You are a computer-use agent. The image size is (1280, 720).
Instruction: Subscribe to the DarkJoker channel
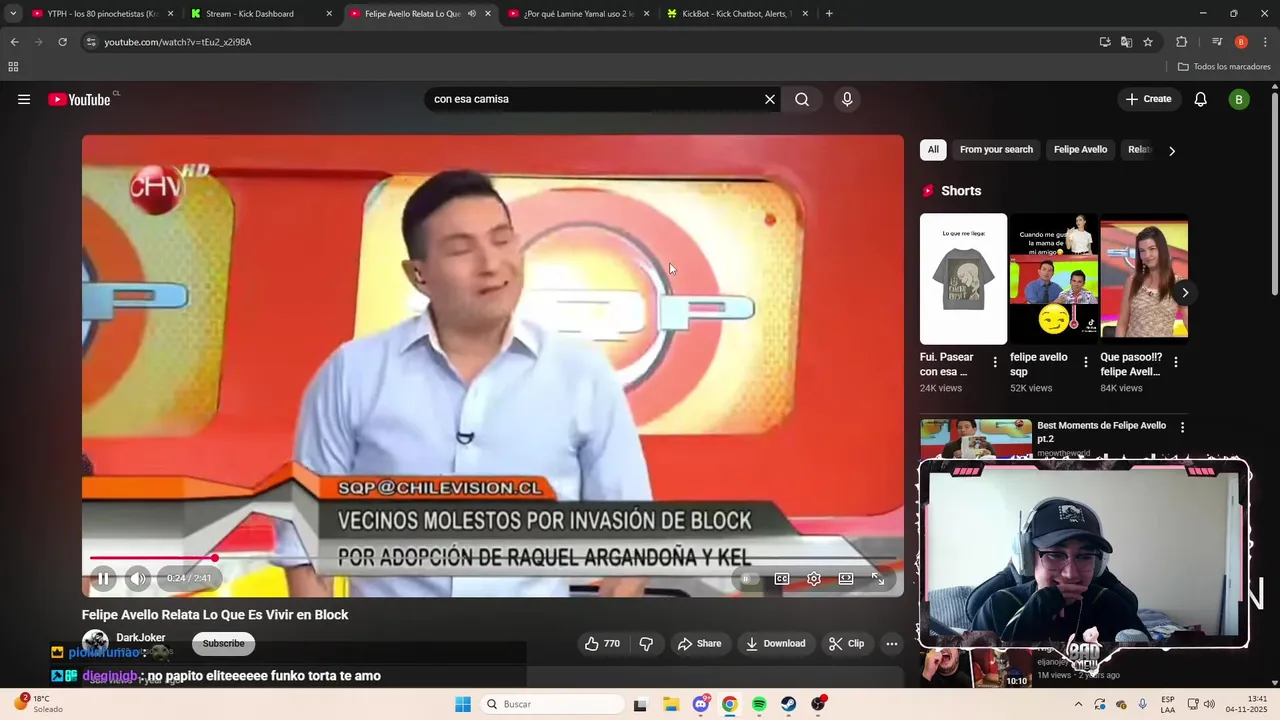[x=223, y=644]
